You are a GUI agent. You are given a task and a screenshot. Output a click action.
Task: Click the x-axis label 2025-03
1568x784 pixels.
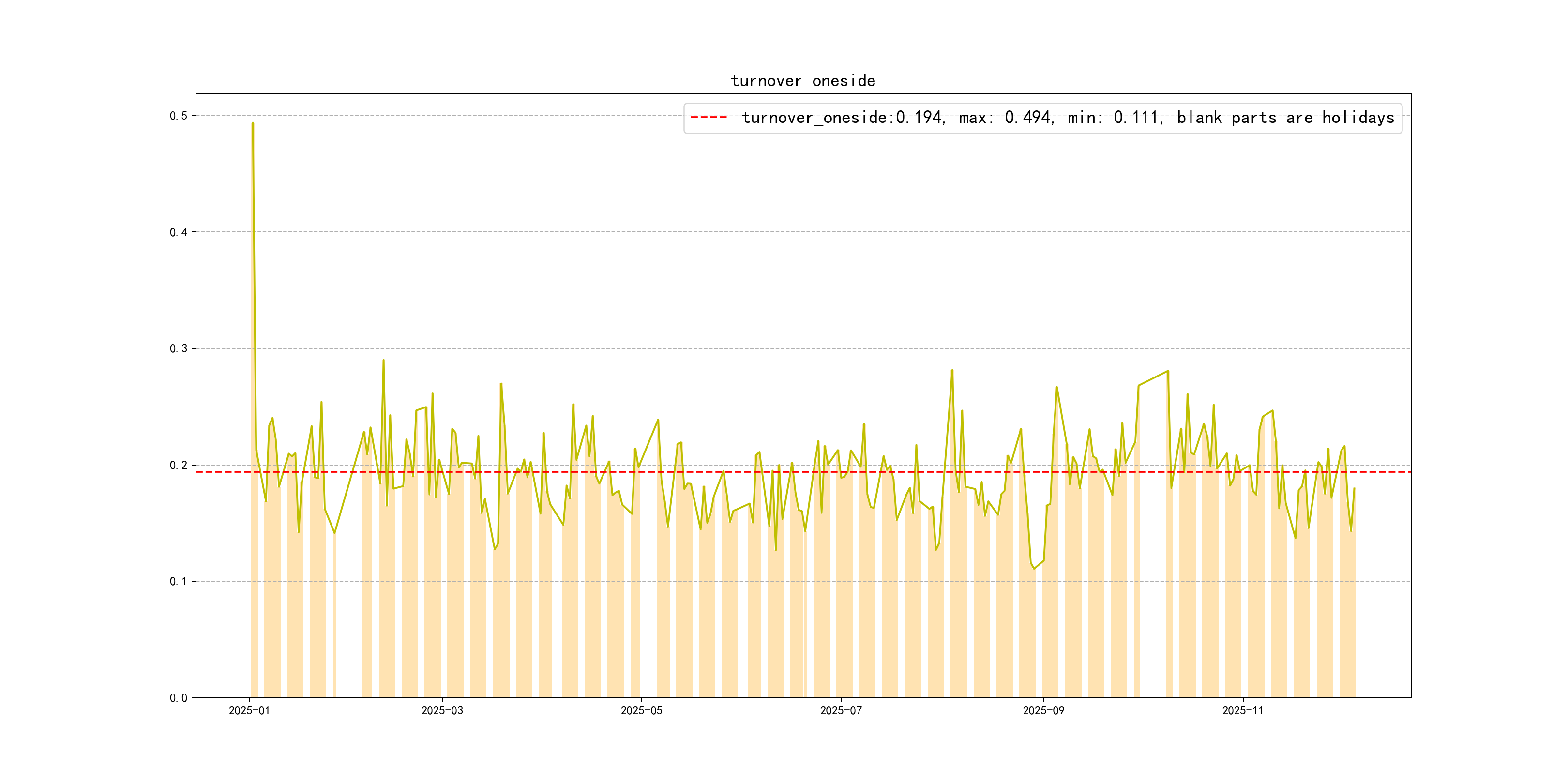tap(442, 710)
